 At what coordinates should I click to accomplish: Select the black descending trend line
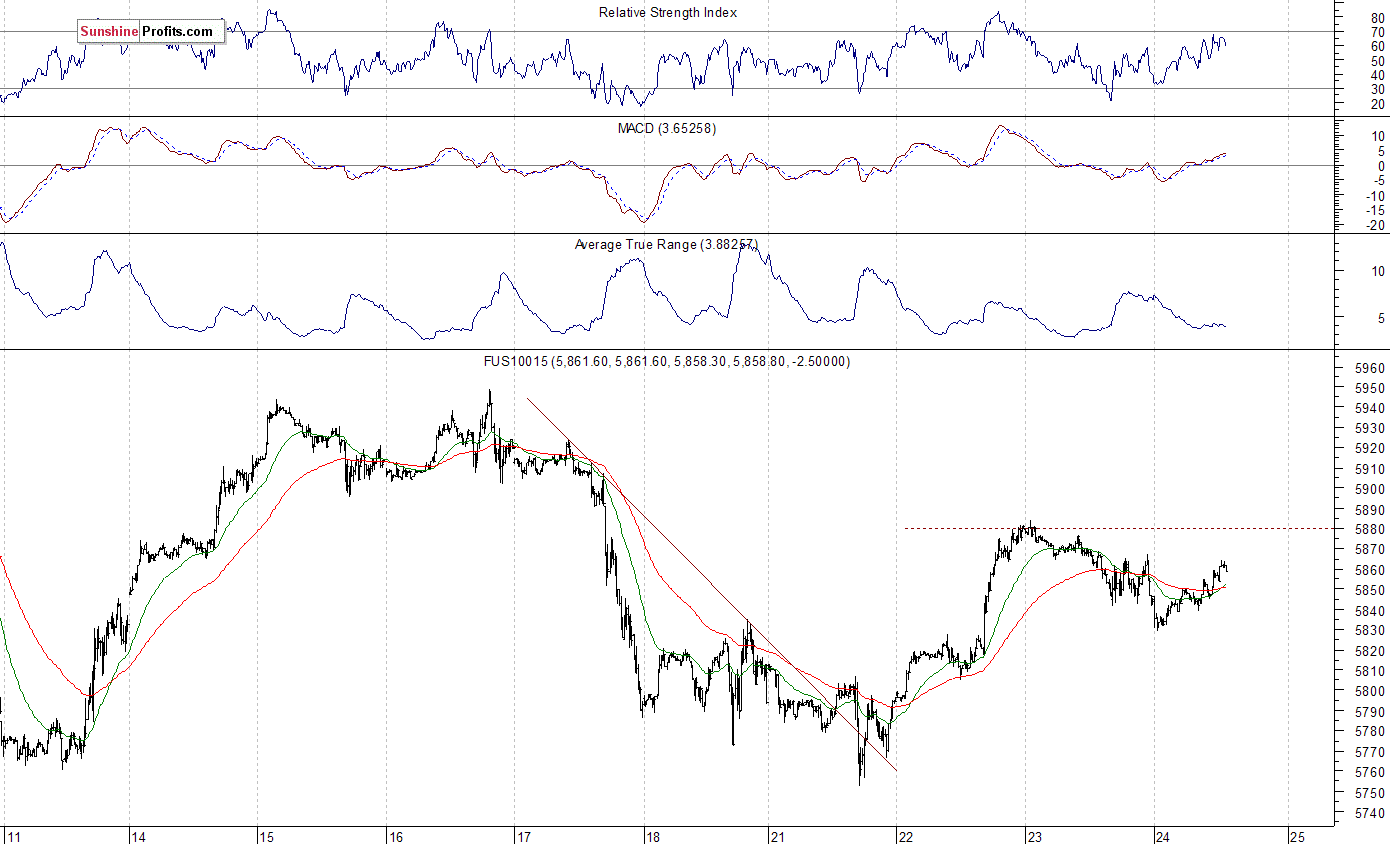712,585
